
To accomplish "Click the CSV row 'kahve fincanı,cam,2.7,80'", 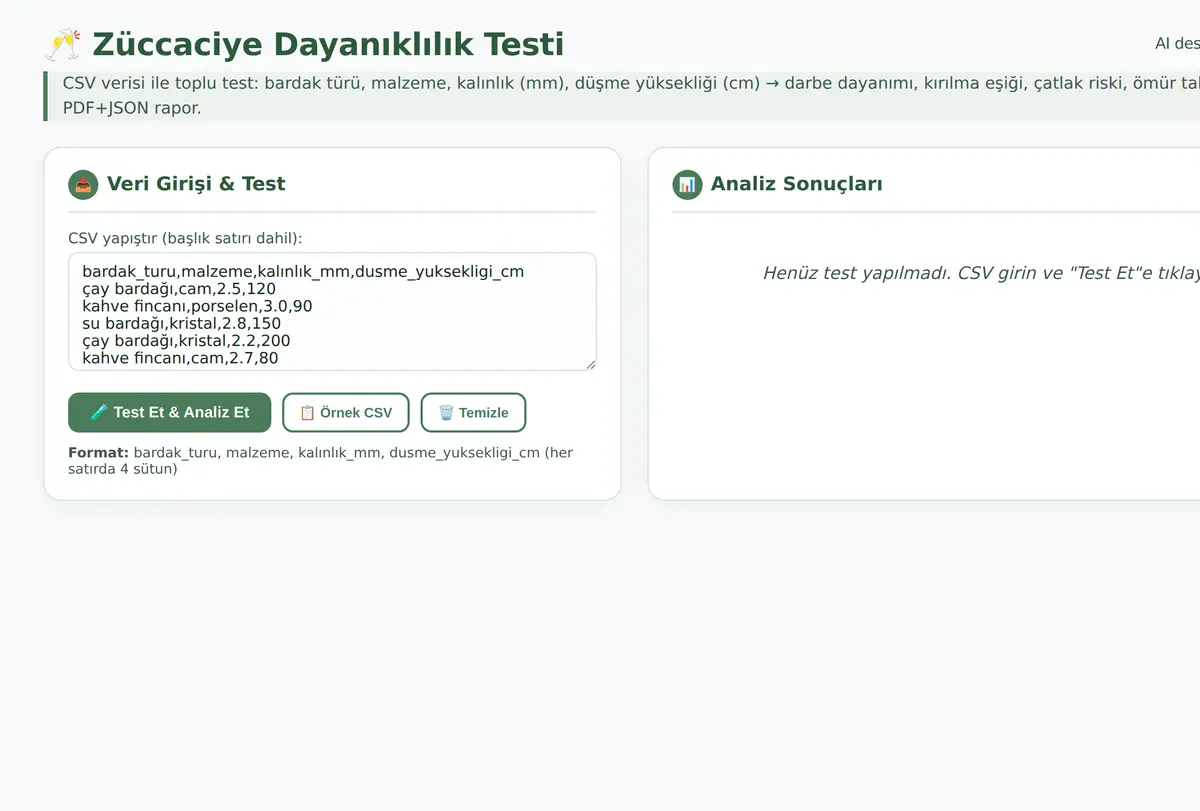I will pyautogui.click(x=180, y=358).
